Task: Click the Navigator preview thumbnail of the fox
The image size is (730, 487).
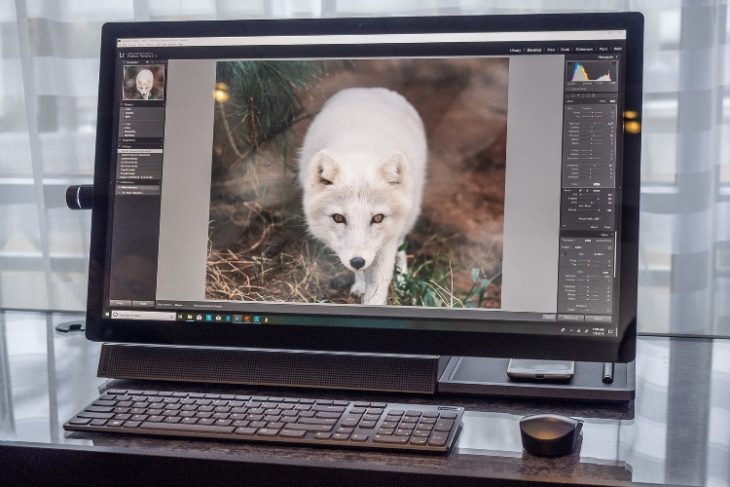Action: coord(144,82)
